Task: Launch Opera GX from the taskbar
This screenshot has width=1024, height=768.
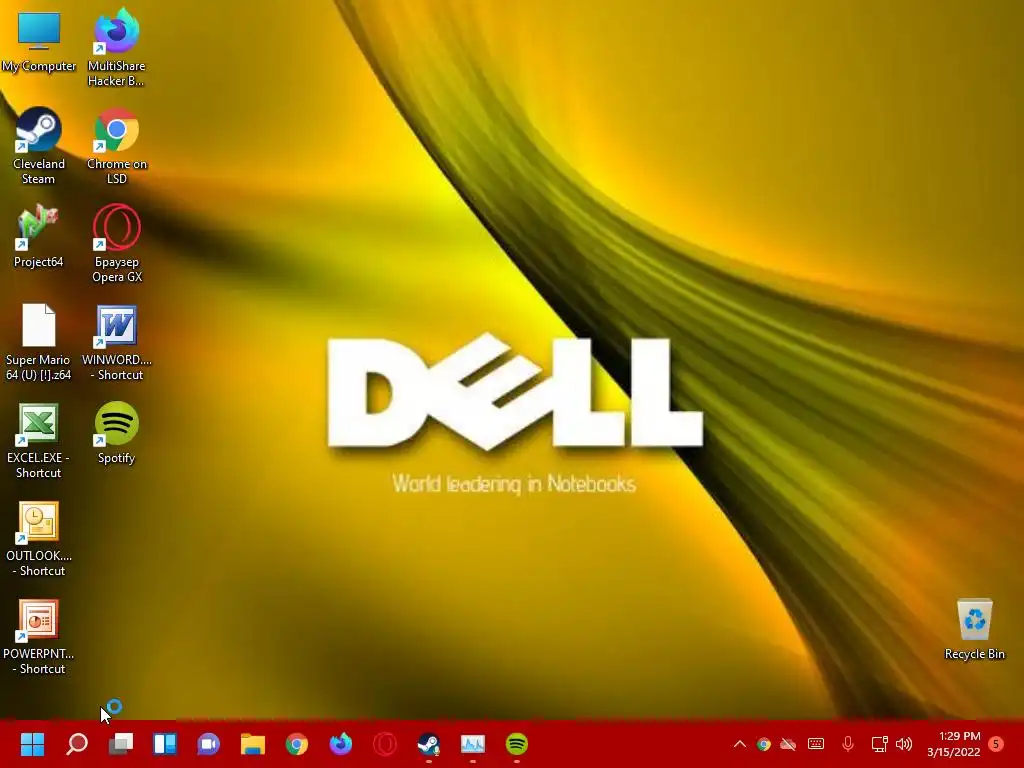Action: click(x=385, y=744)
